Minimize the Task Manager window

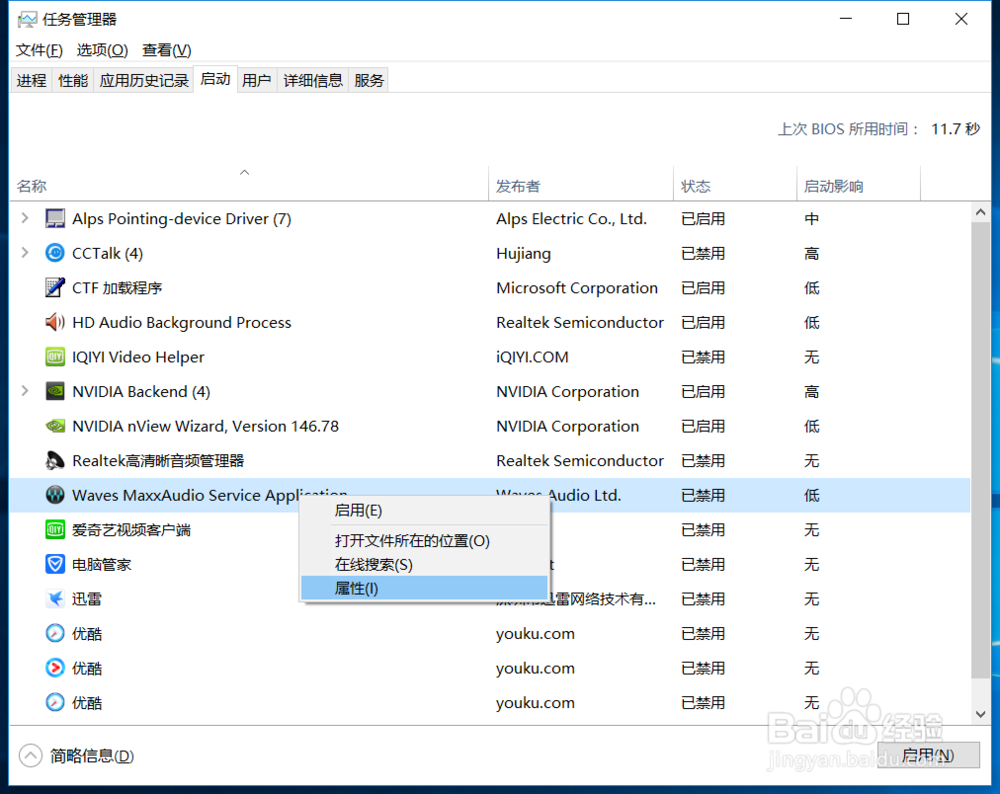click(846, 19)
